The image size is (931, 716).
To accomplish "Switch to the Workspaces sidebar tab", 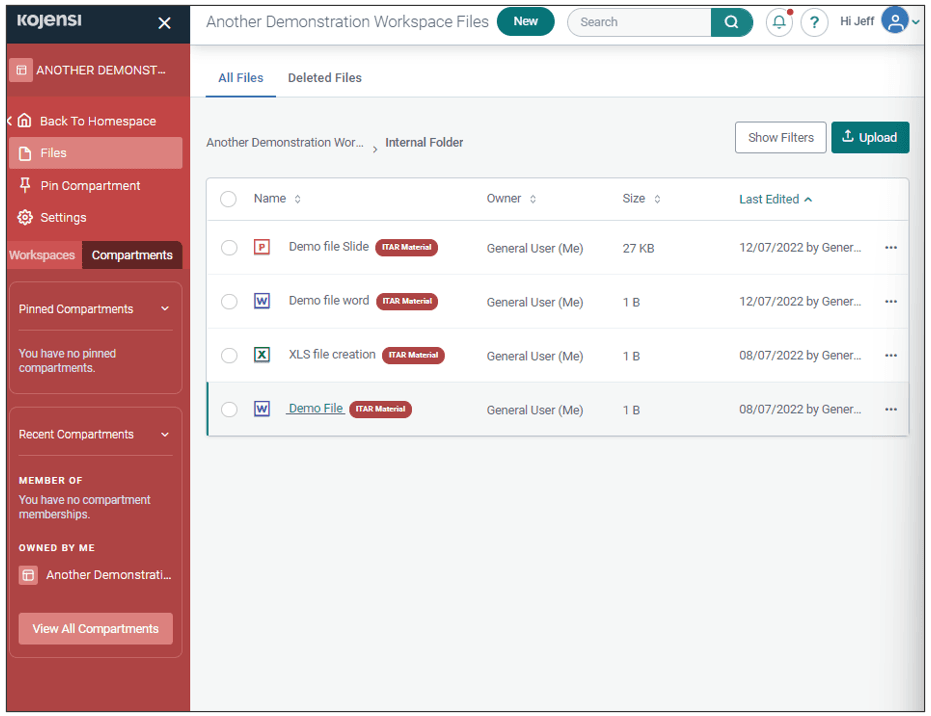I will 42,255.
